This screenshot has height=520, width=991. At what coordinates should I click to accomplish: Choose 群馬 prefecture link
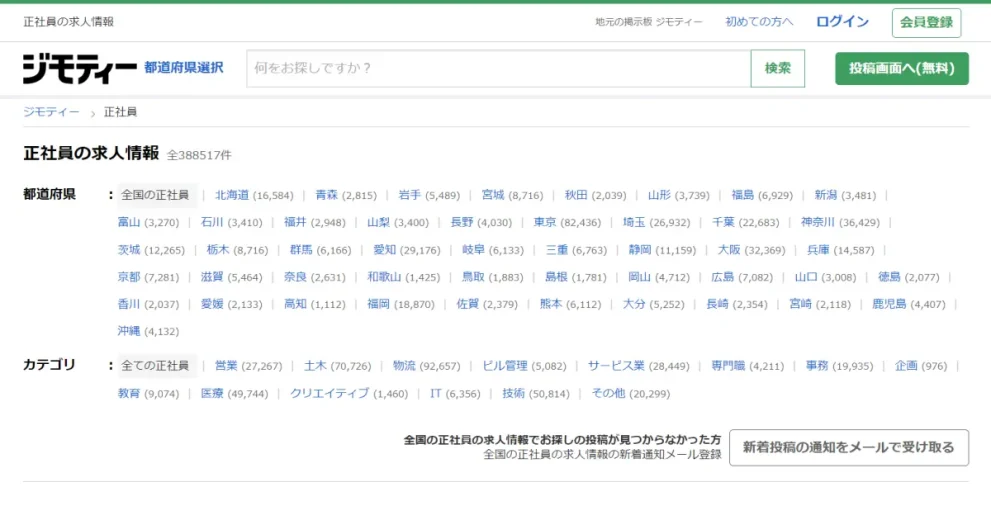coord(301,250)
